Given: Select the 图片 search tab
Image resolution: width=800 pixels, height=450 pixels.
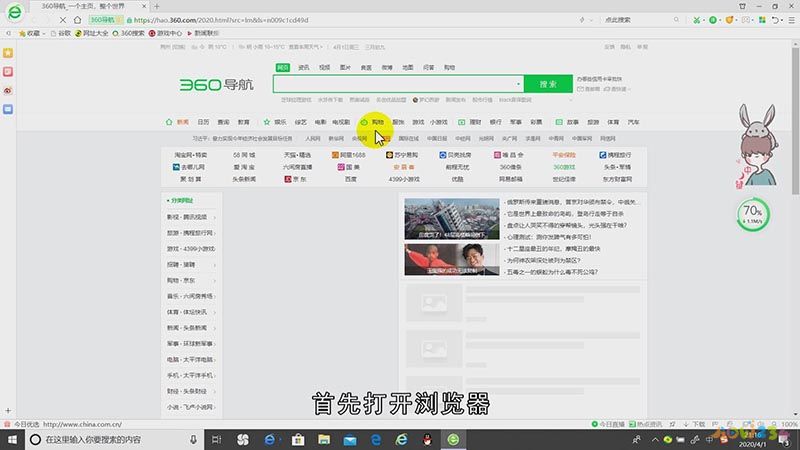Looking at the screenshot, I should (x=345, y=67).
